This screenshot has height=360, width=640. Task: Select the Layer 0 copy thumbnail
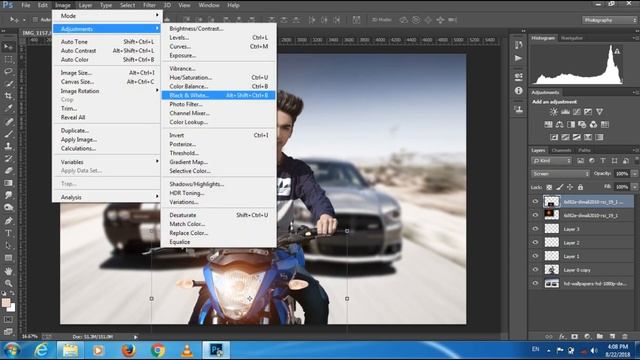click(551, 269)
